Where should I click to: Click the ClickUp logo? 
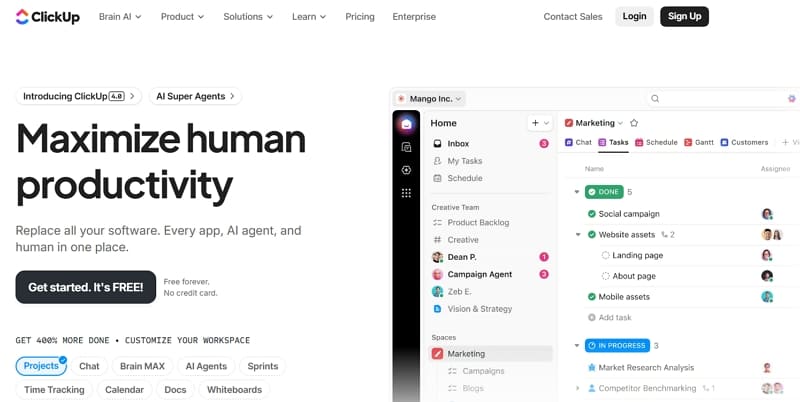[47, 17]
